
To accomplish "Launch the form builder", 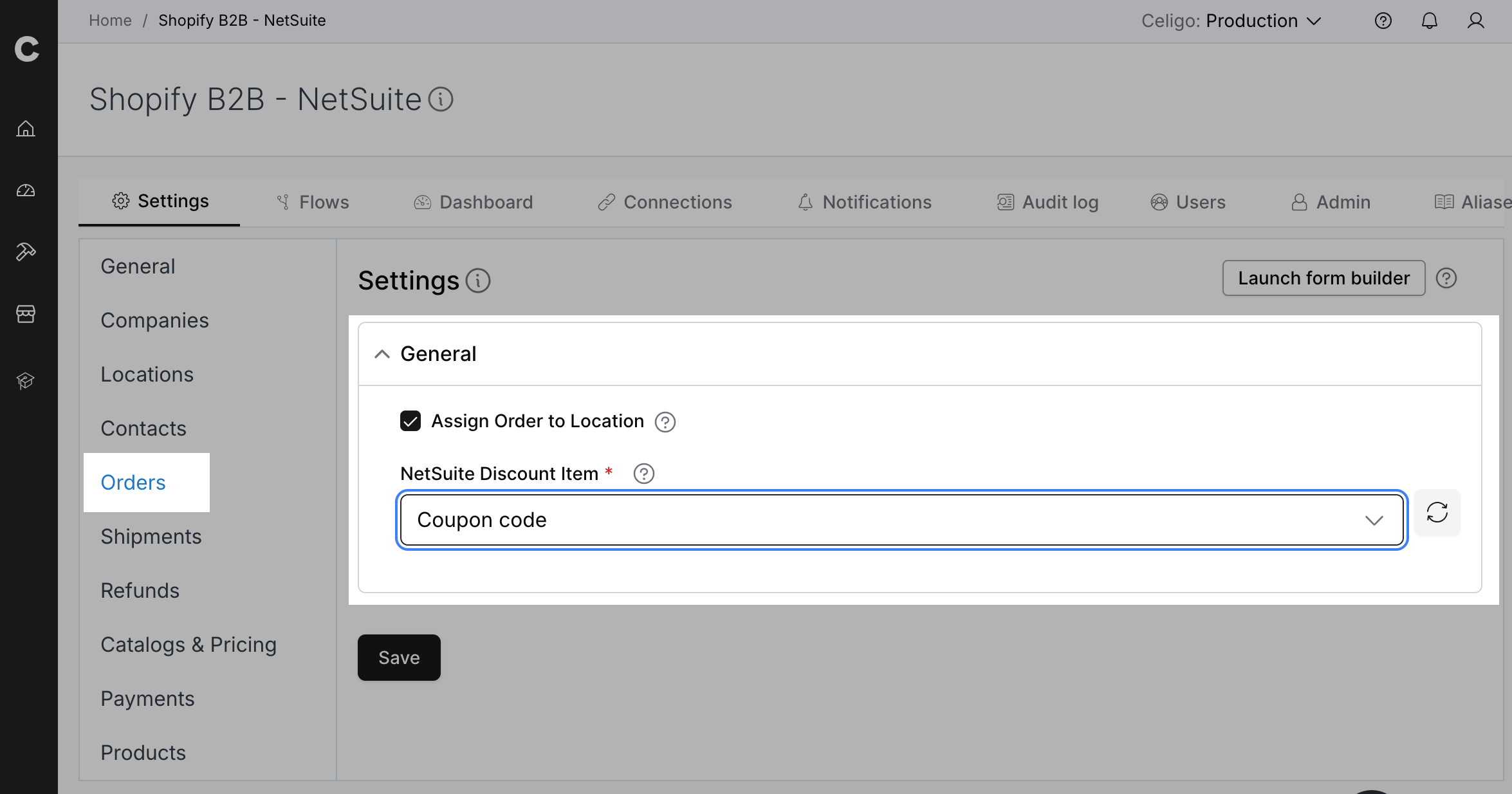I will pos(1324,278).
